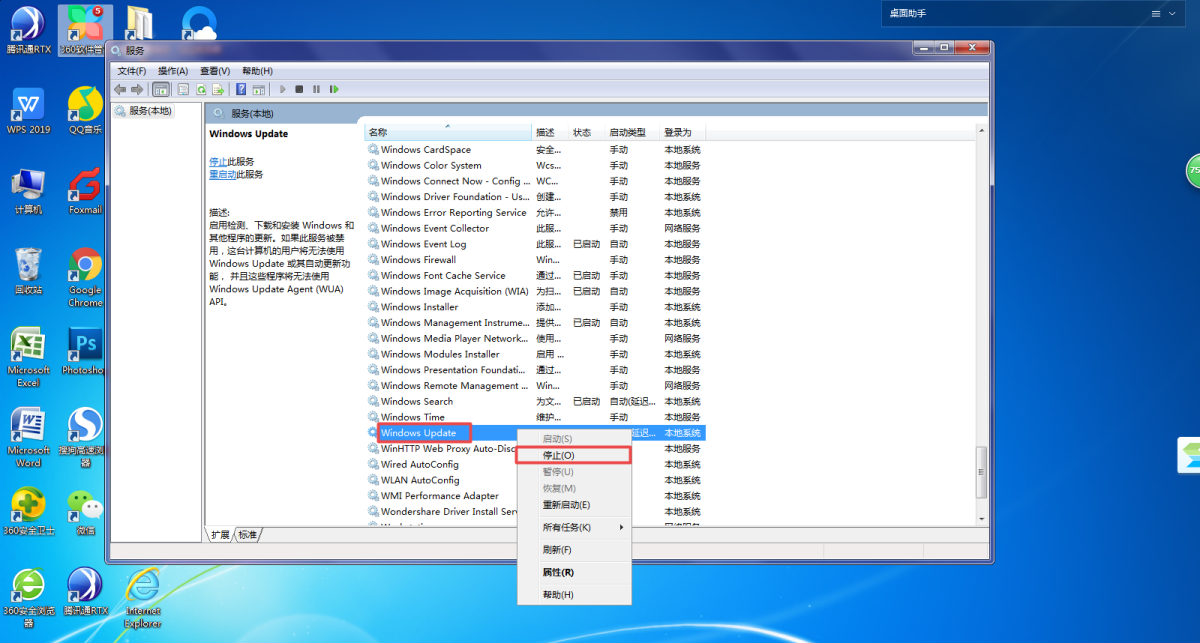
Task: Open the 操作(A) menu
Action: [x=173, y=71]
